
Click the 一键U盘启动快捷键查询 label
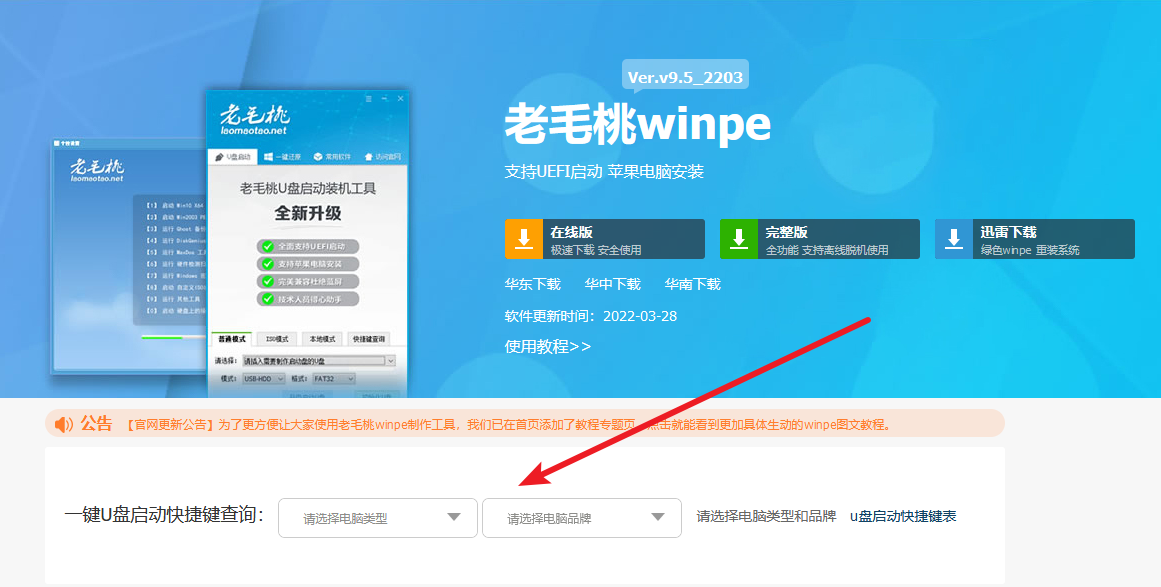click(x=164, y=514)
